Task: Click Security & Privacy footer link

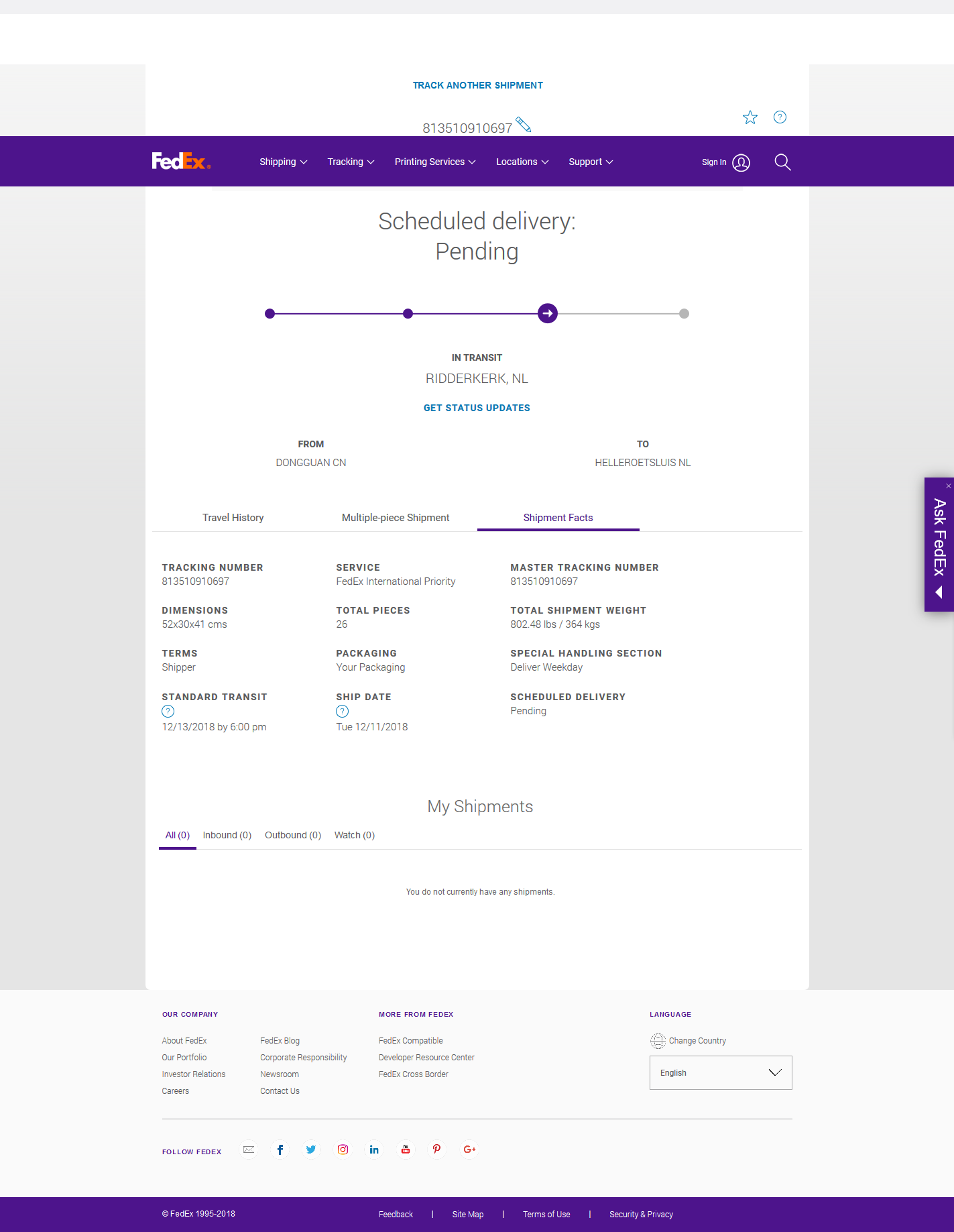Action: pos(641,1215)
